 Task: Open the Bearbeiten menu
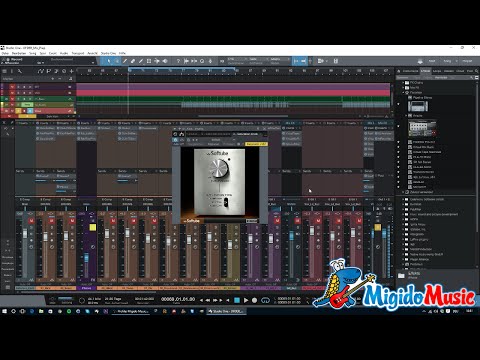[x=19, y=53]
